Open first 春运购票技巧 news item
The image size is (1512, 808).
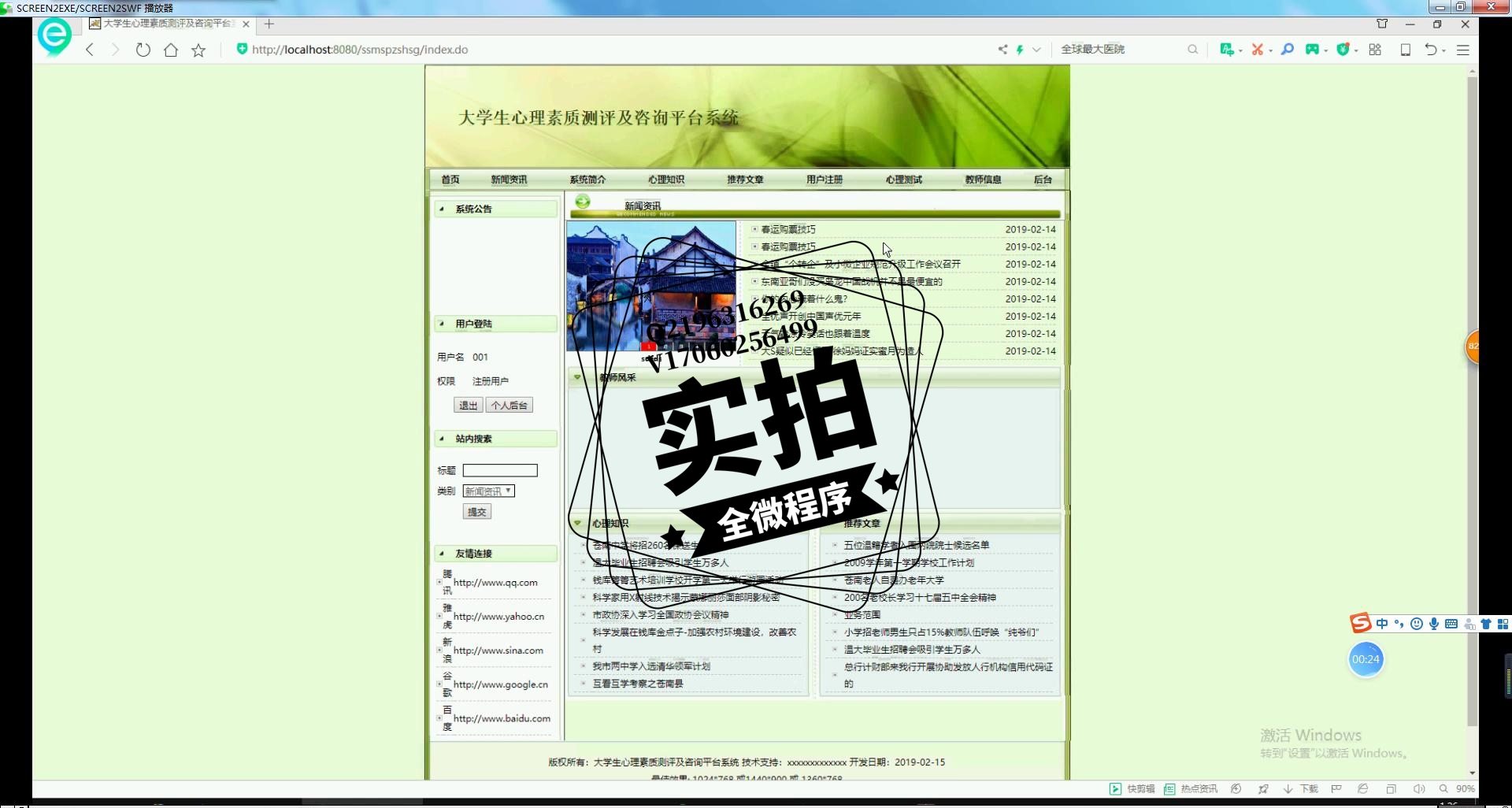point(788,229)
